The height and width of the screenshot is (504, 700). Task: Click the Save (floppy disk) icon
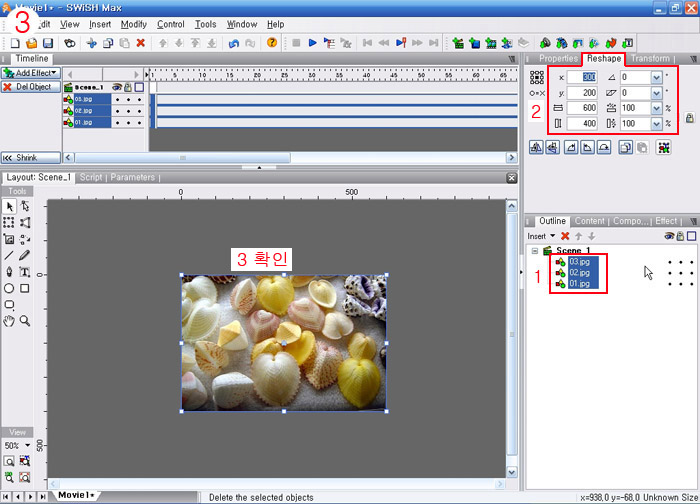click(x=48, y=43)
